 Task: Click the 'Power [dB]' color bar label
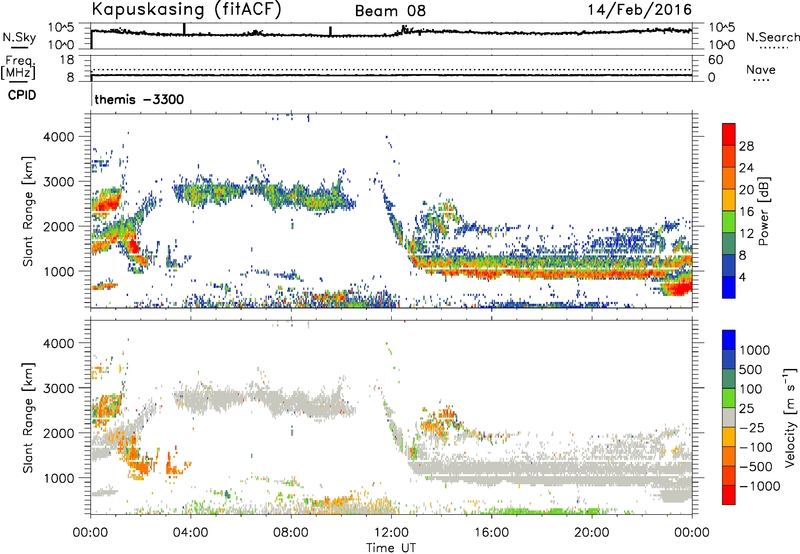tap(763, 211)
